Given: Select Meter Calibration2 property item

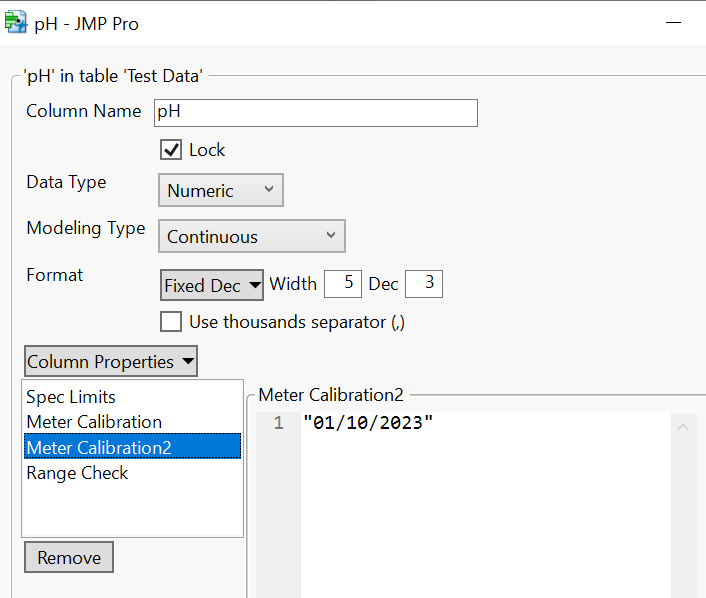Looking at the screenshot, I should pos(99,447).
